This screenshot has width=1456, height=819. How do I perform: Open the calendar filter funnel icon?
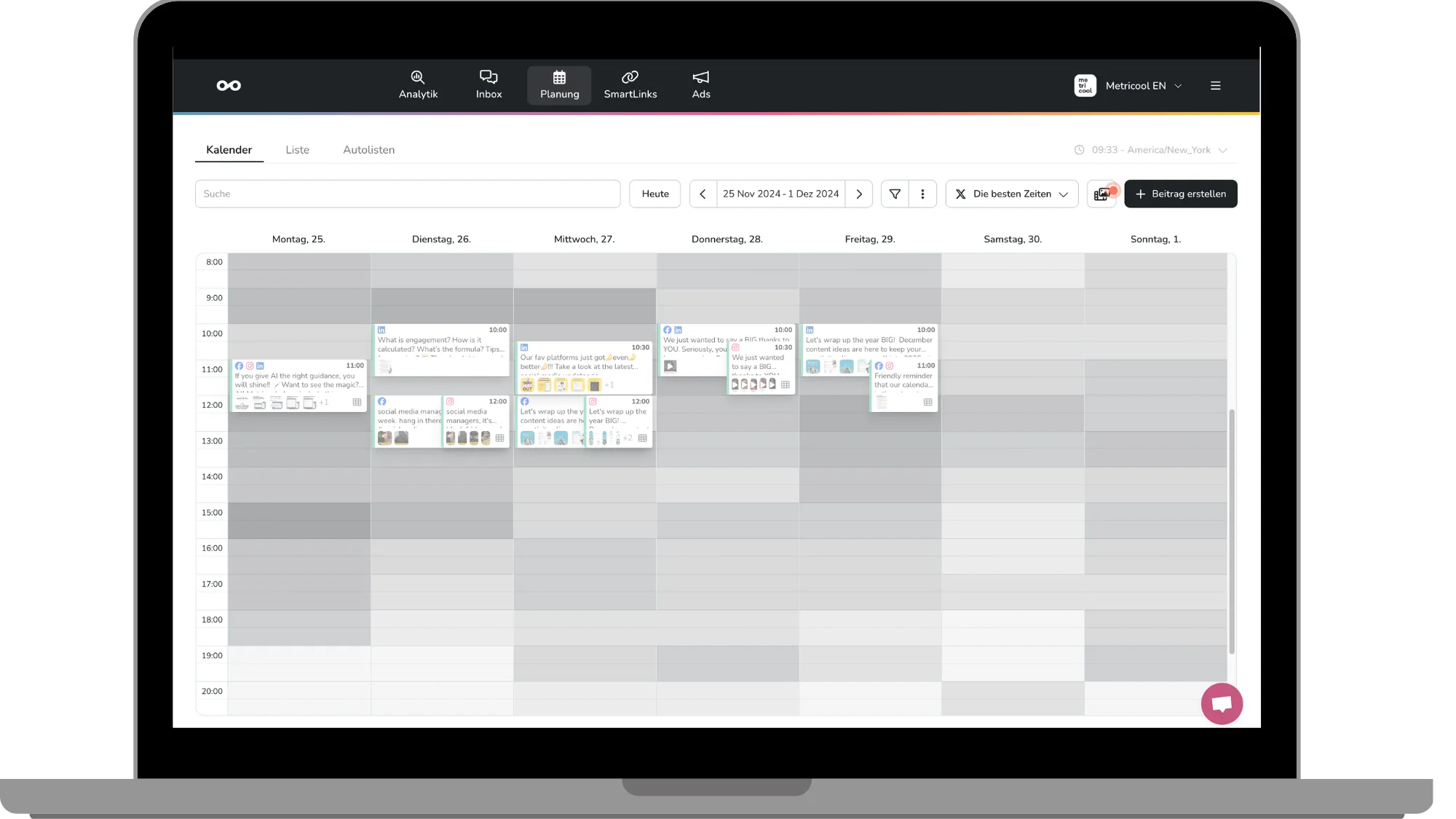tap(895, 194)
